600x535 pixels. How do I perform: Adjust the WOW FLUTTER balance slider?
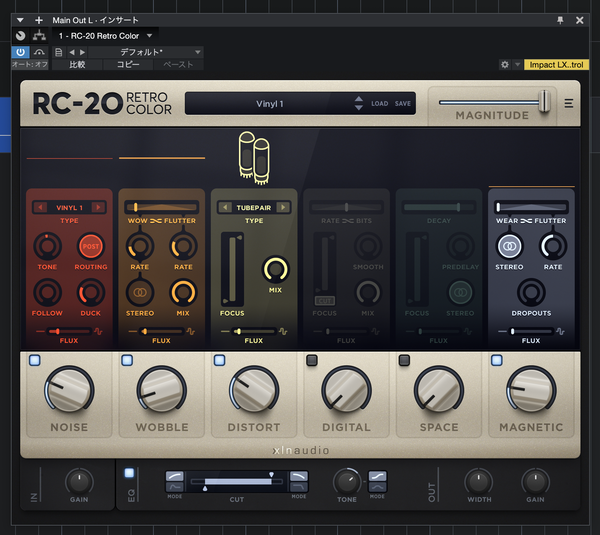click(161, 207)
